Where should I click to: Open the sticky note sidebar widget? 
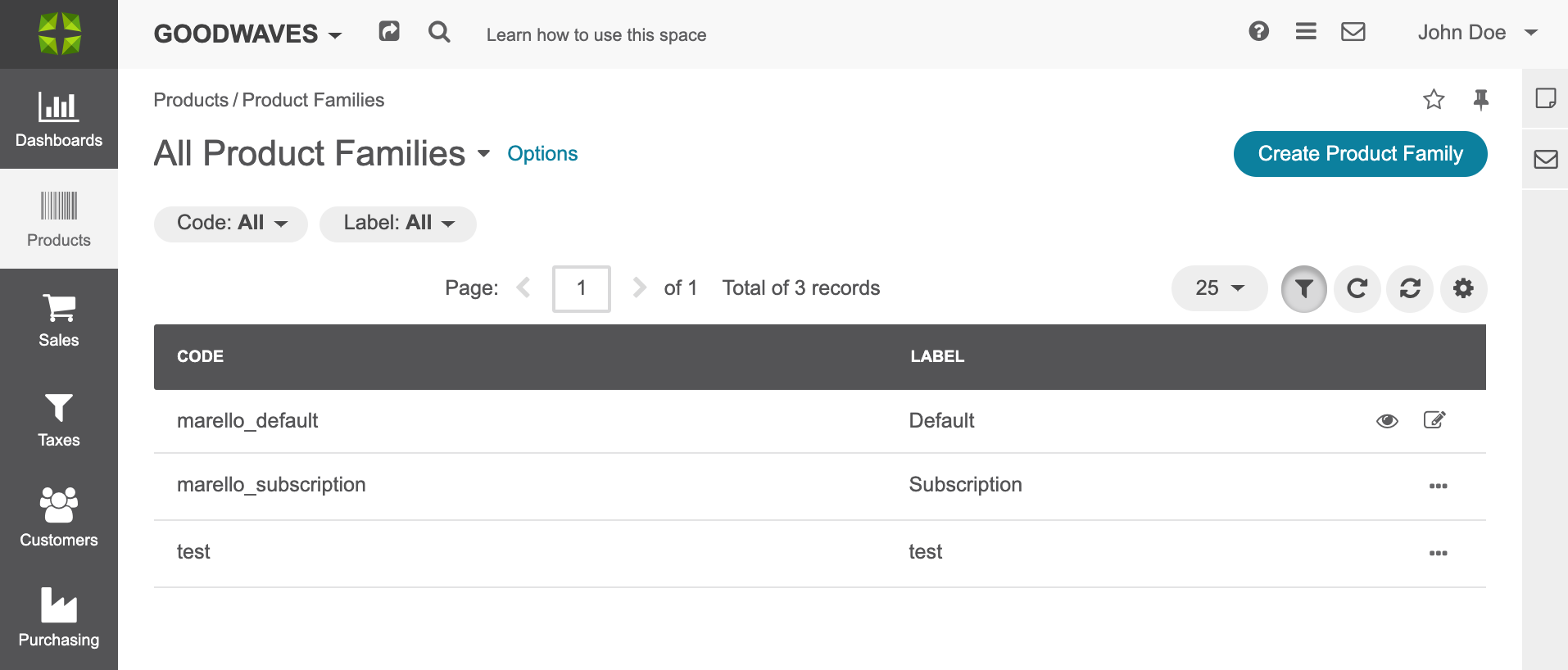1546,98
